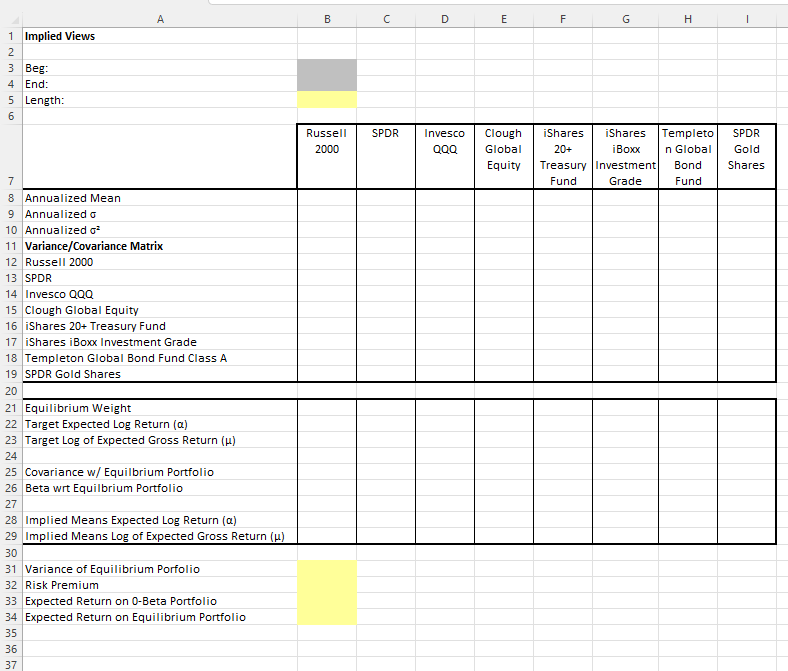Click 'Covariance w/ Equilbrium Portfolio' label
The width and height of the screenshot is (788, 671).
(160, 472)
